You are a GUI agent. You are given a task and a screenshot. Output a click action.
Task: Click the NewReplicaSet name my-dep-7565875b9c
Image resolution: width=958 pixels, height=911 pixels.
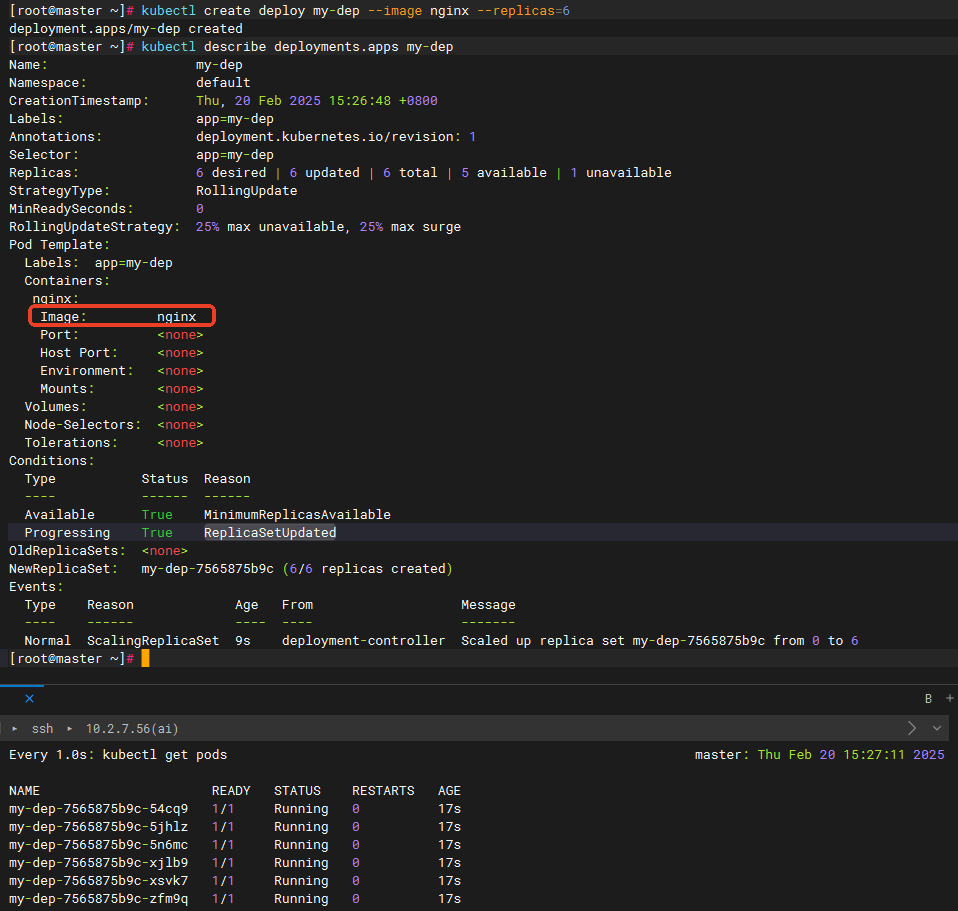pos(207,569)
